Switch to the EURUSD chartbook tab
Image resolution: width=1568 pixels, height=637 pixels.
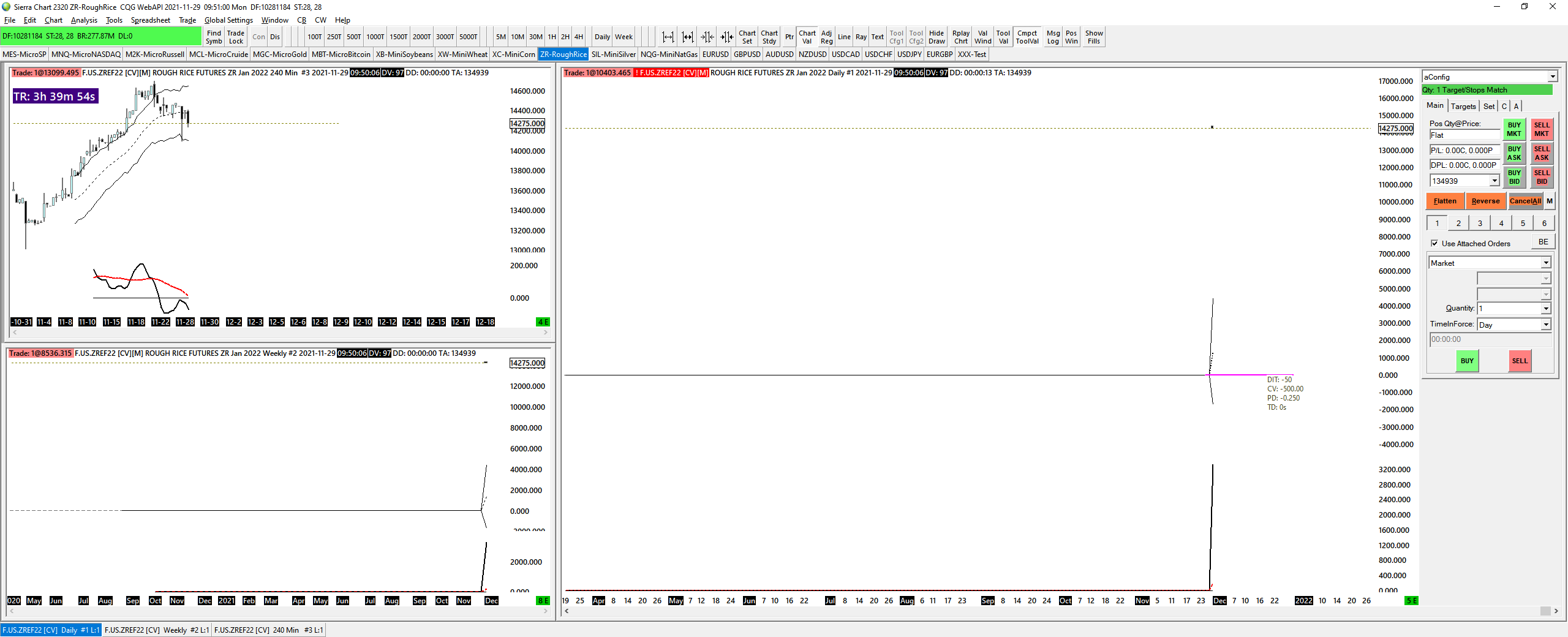[715, 55]
